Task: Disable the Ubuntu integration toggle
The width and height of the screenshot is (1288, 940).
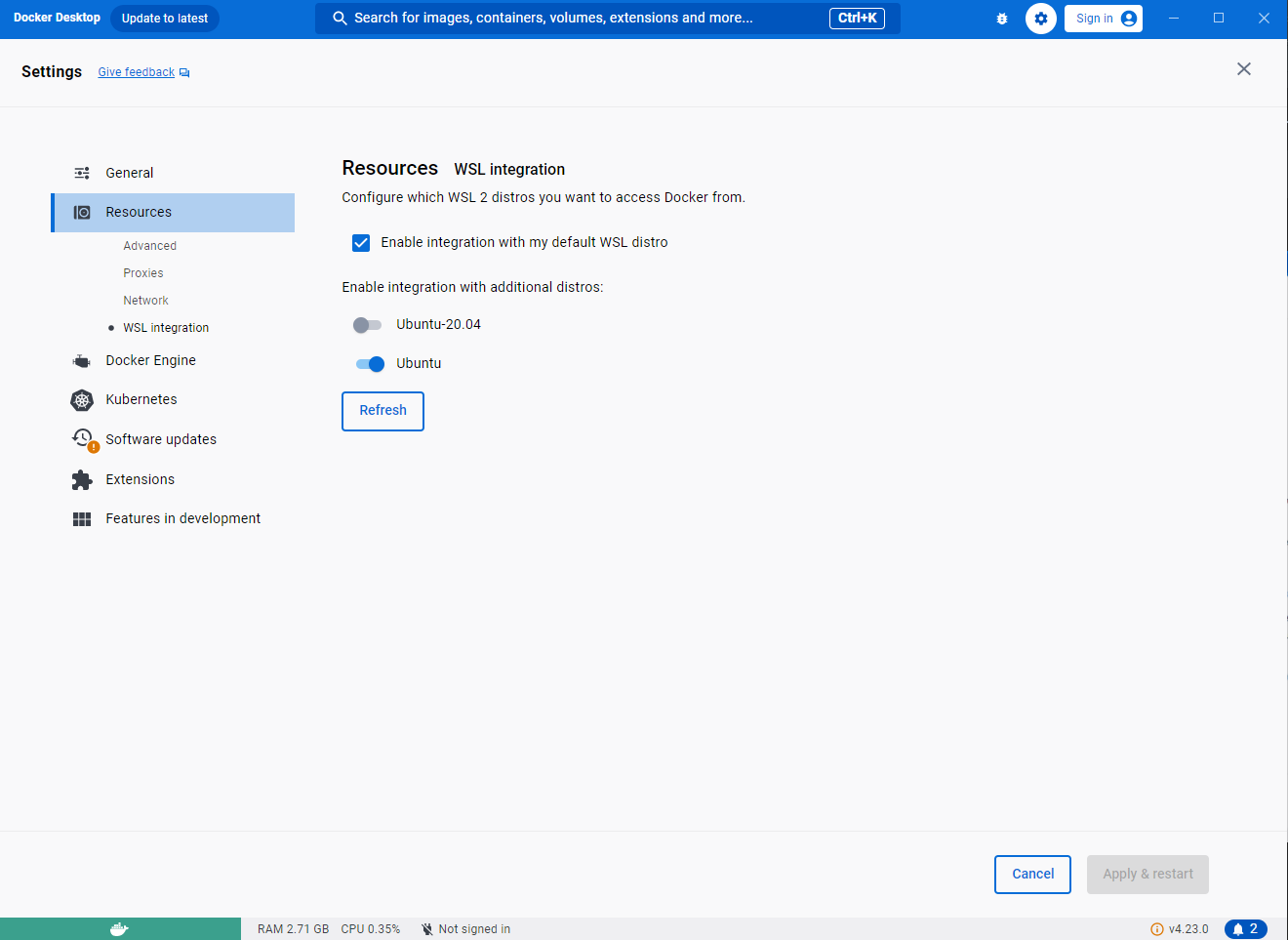Action: click(x=370, y=364)
